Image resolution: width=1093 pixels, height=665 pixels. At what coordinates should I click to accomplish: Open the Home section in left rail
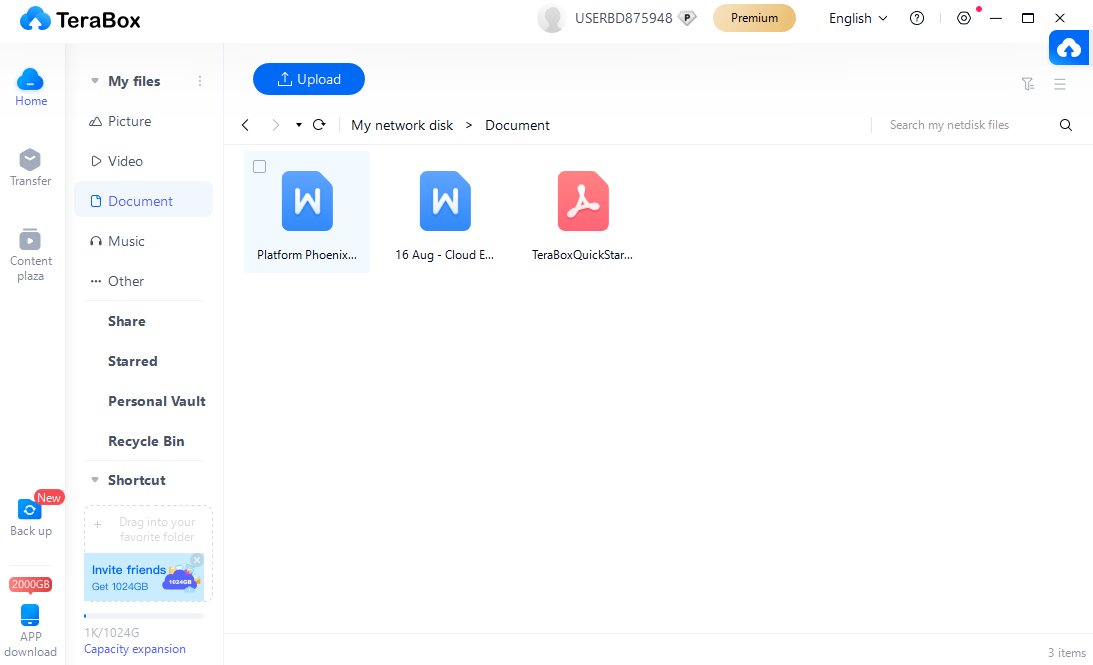31,88
